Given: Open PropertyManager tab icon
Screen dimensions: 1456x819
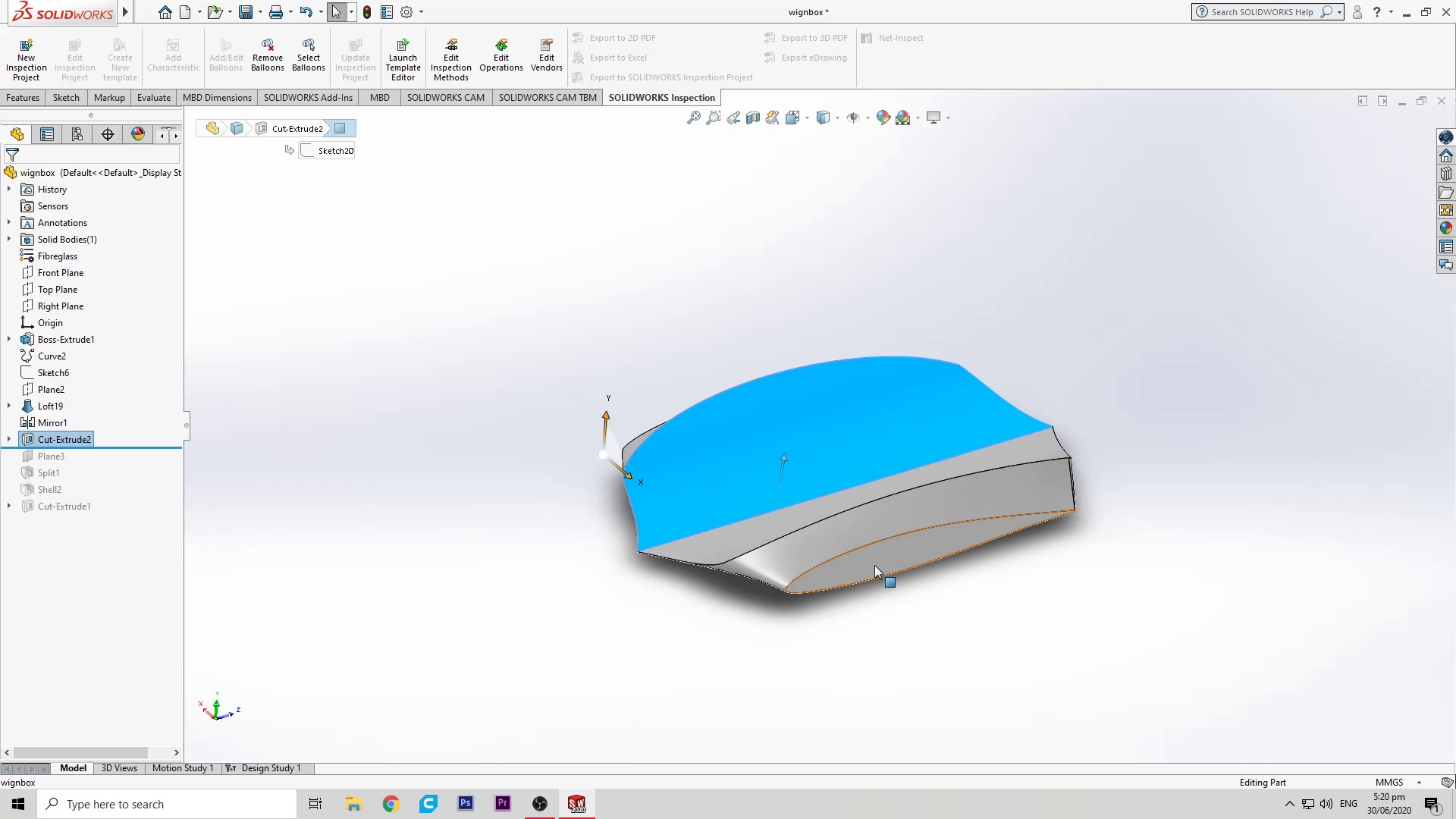Looking at the screenshot, I should point(47,134).
